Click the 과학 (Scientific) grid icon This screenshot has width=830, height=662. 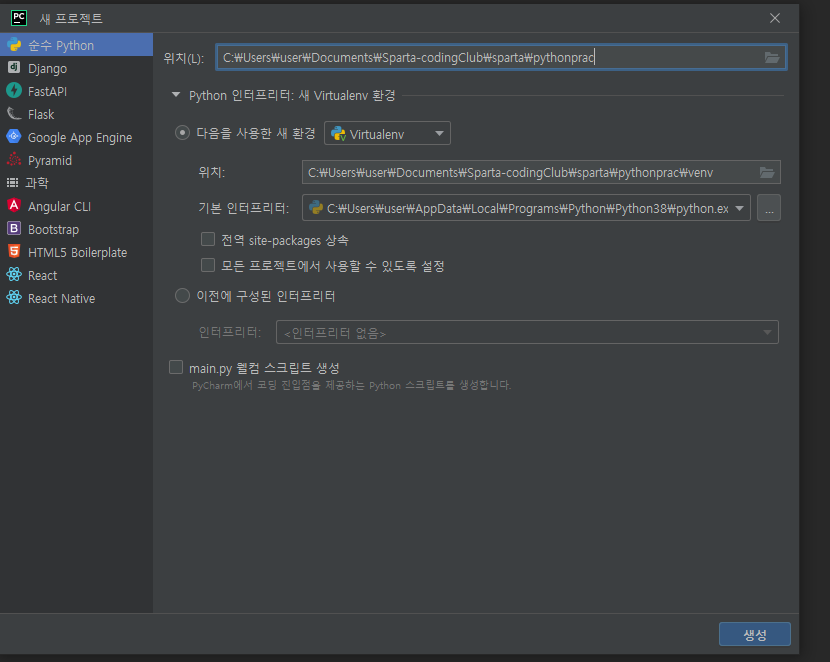tap(12, 183)
